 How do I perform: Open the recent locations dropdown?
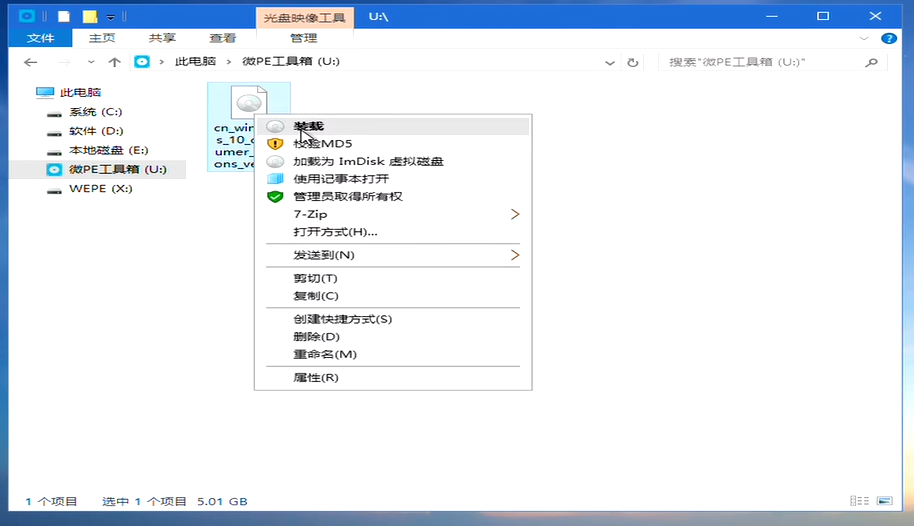point(91,62)
